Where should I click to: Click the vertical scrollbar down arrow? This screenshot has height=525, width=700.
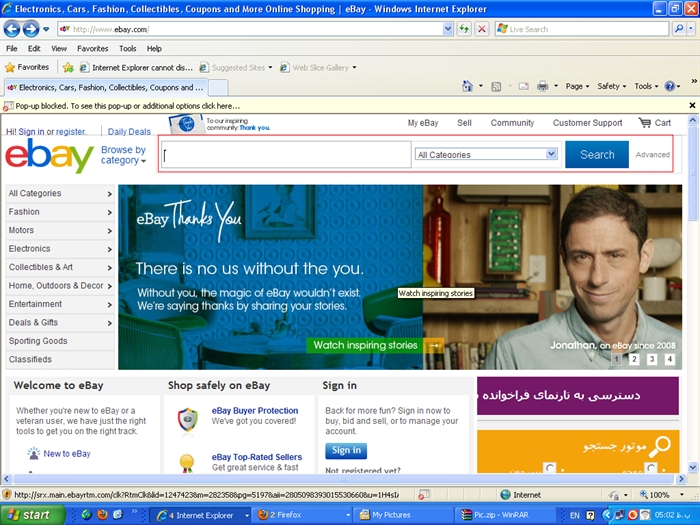[692, 467]
